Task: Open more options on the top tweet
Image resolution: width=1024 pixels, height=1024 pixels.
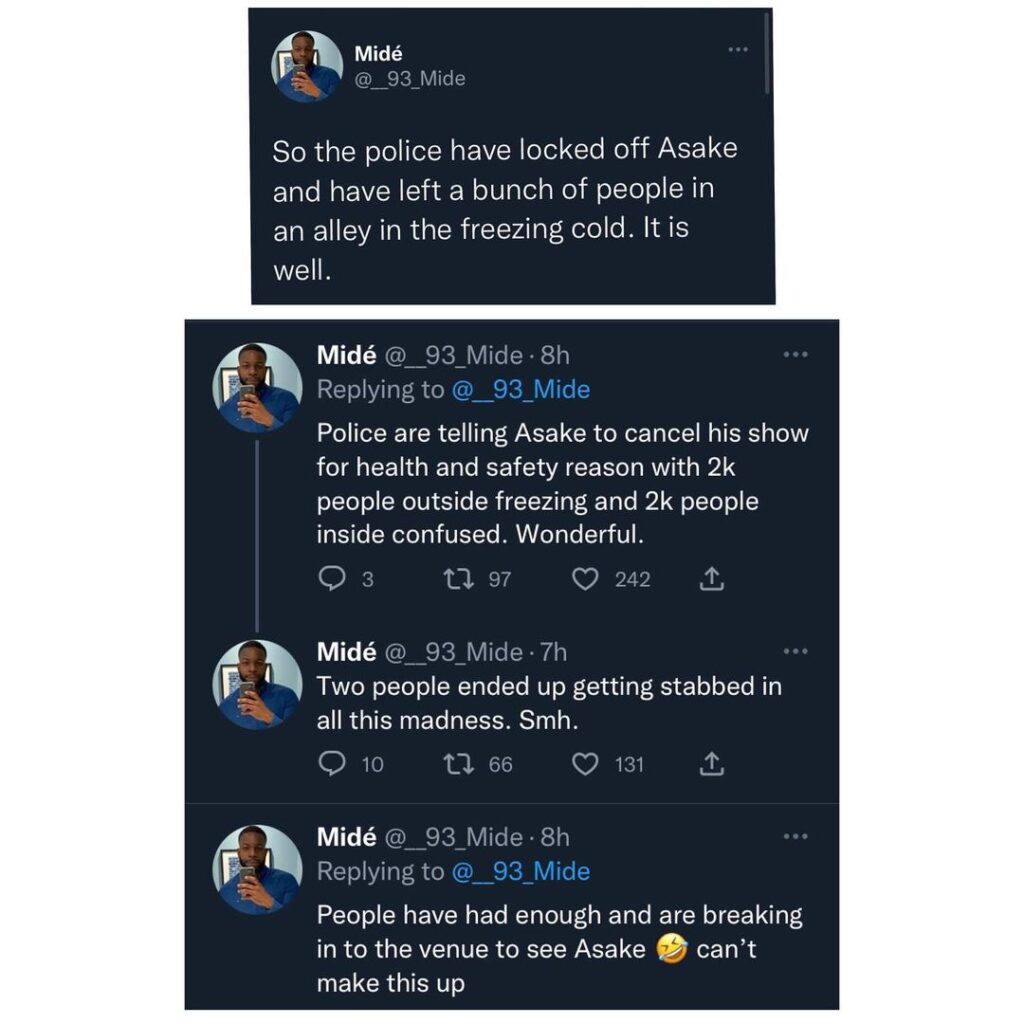Action: (x=738, y=49)
